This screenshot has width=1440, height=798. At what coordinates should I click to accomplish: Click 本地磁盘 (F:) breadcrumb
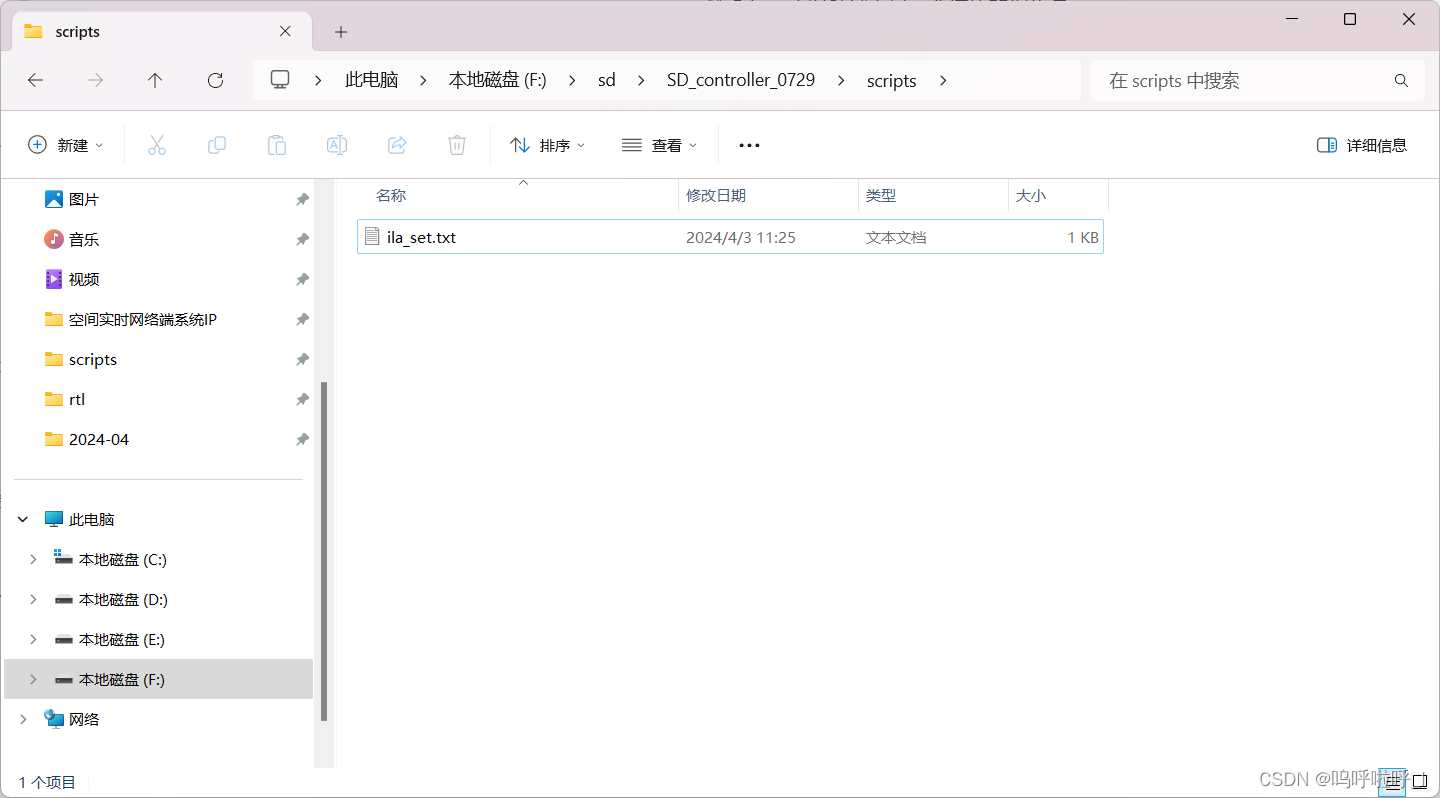coord(498,80)
